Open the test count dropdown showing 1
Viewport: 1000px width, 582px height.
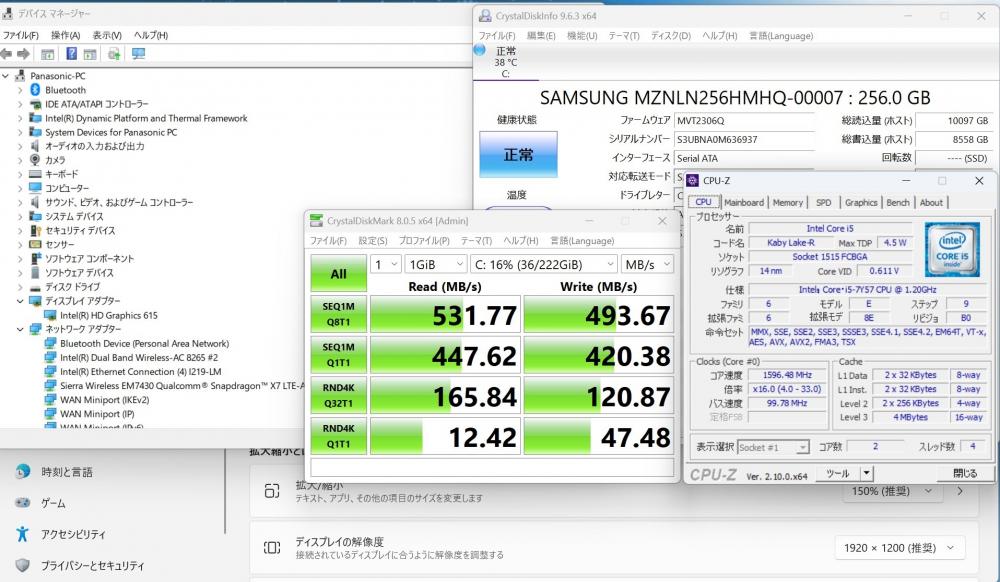tap(386, 264)
